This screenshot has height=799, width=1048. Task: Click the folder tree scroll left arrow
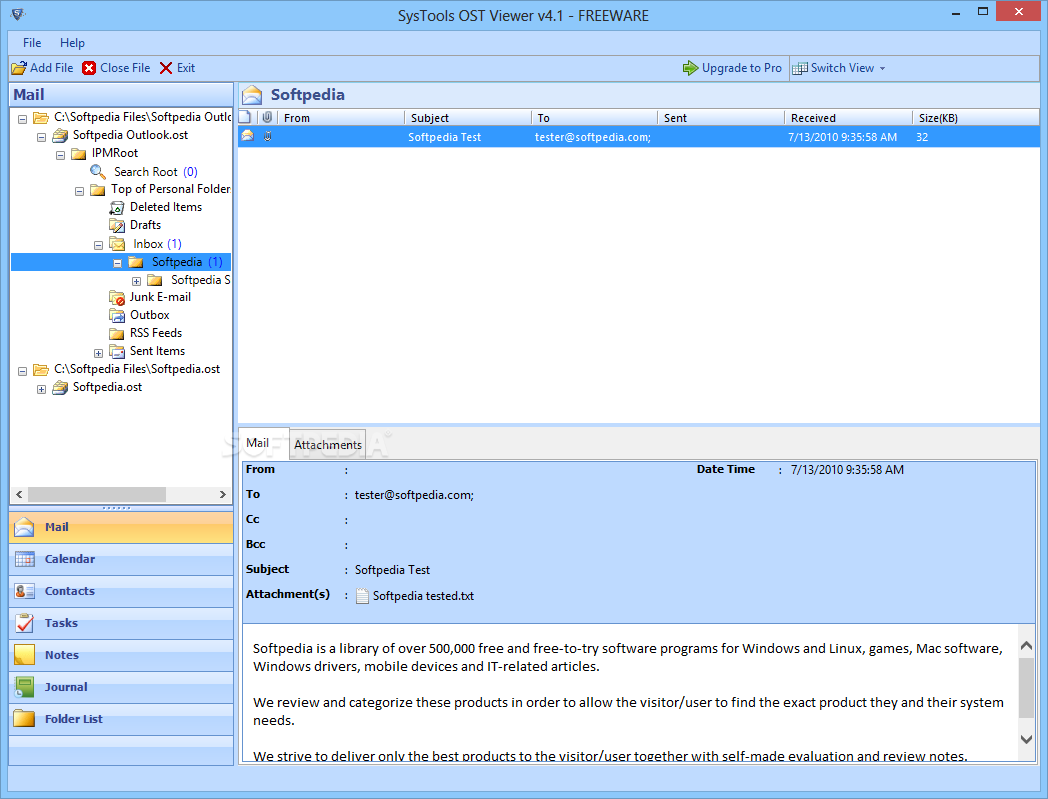pos(19,495)
